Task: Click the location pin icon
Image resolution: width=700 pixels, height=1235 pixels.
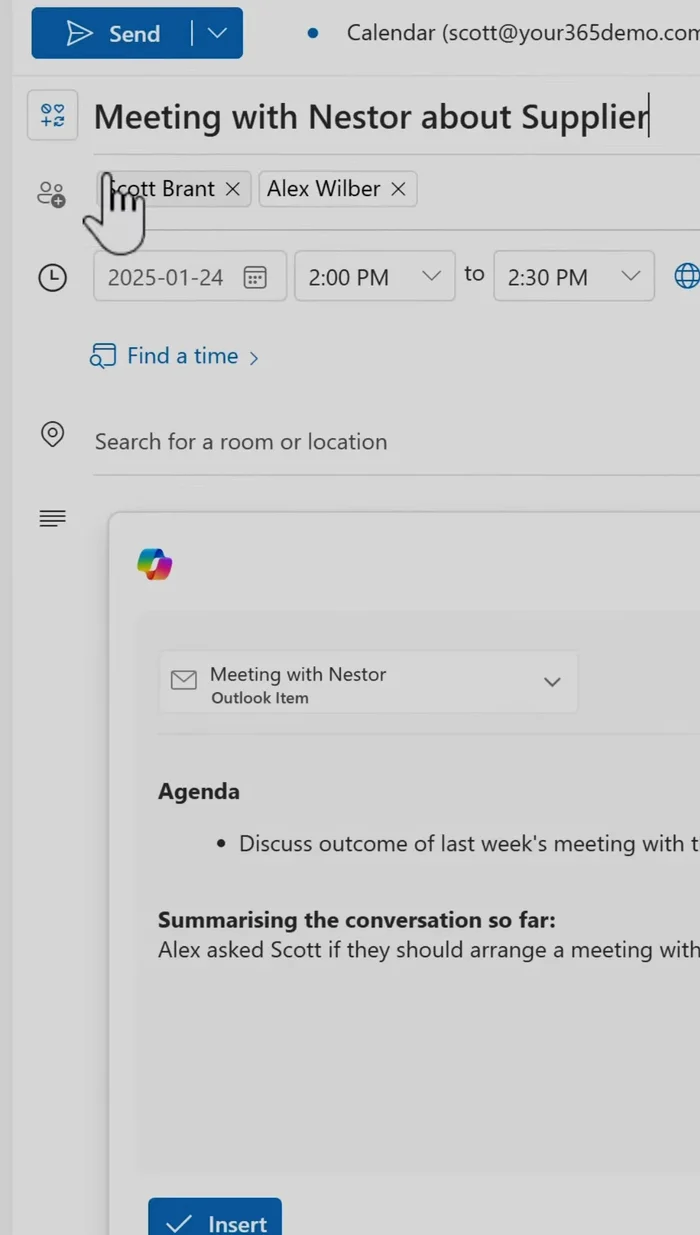Action: pyautogui.click(x=52, y=434)
